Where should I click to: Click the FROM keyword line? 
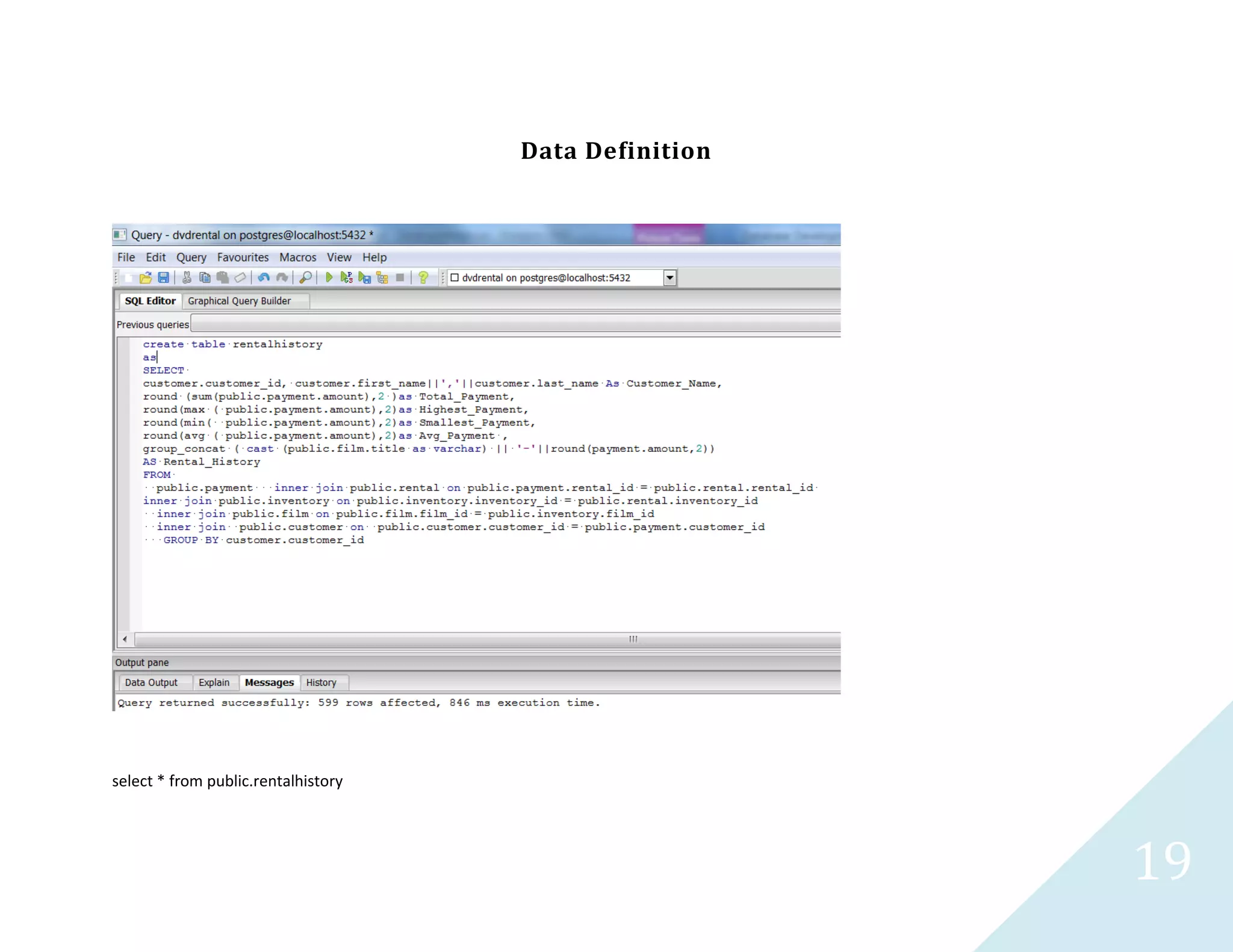[157, 475]
